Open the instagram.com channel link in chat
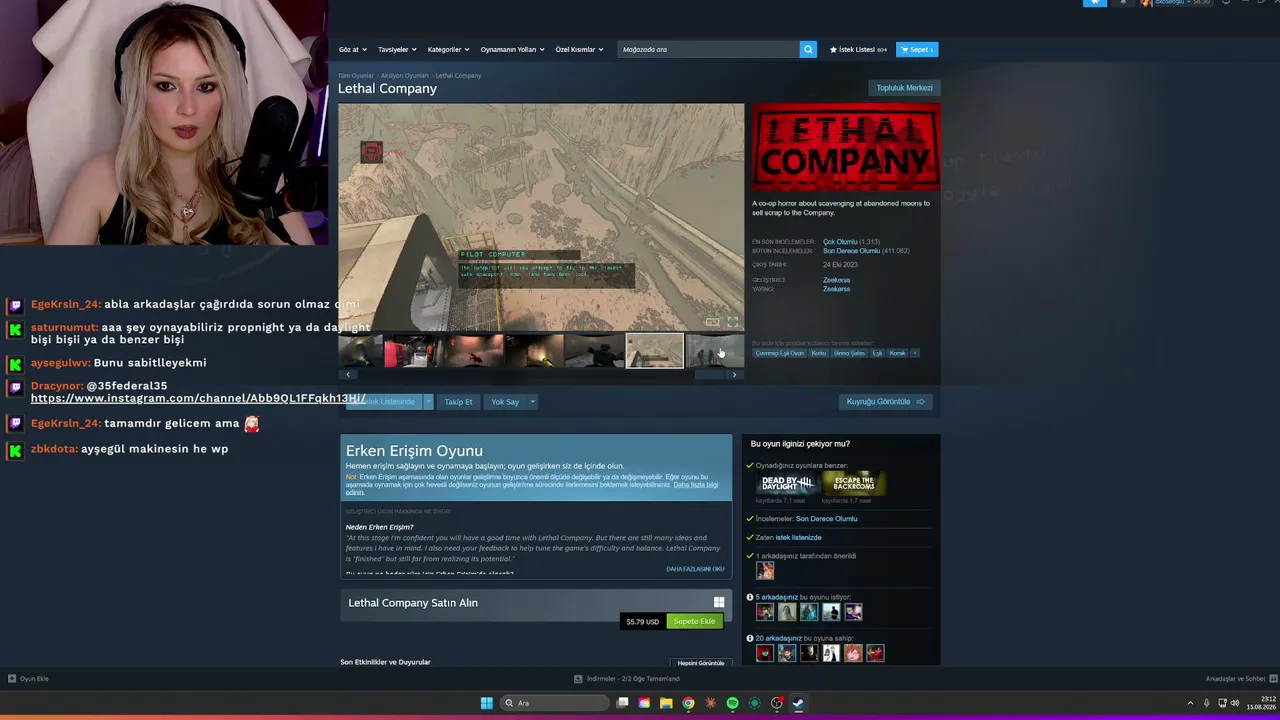1280x720 pixels. (x=198, y=398)
